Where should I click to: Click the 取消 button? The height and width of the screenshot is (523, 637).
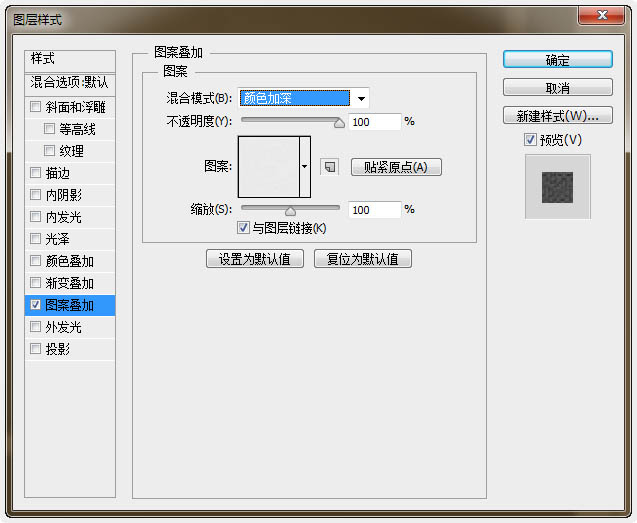[x=557, y=87]
